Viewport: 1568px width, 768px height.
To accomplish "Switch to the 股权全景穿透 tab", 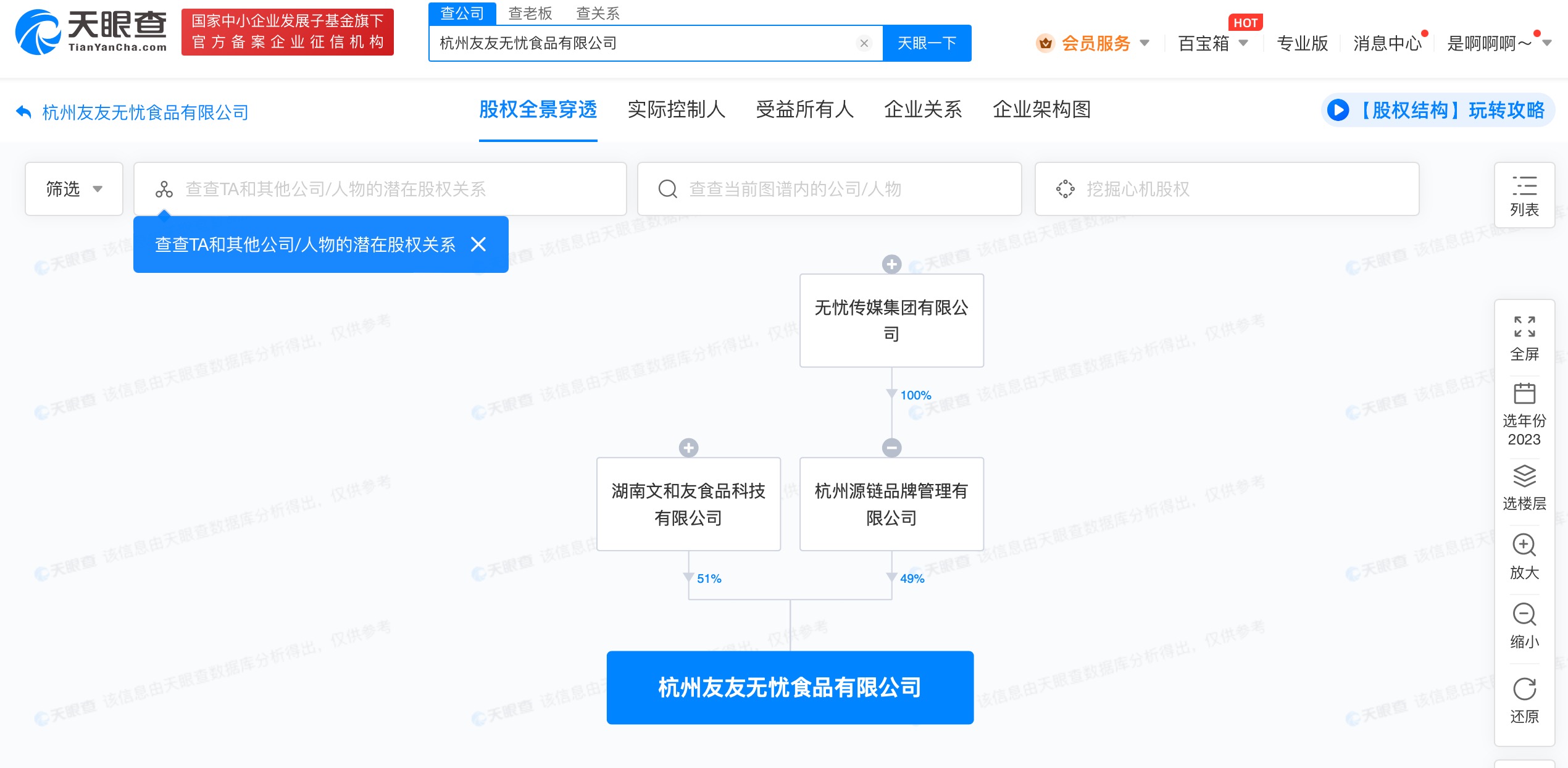I will [x=538, y=110].
